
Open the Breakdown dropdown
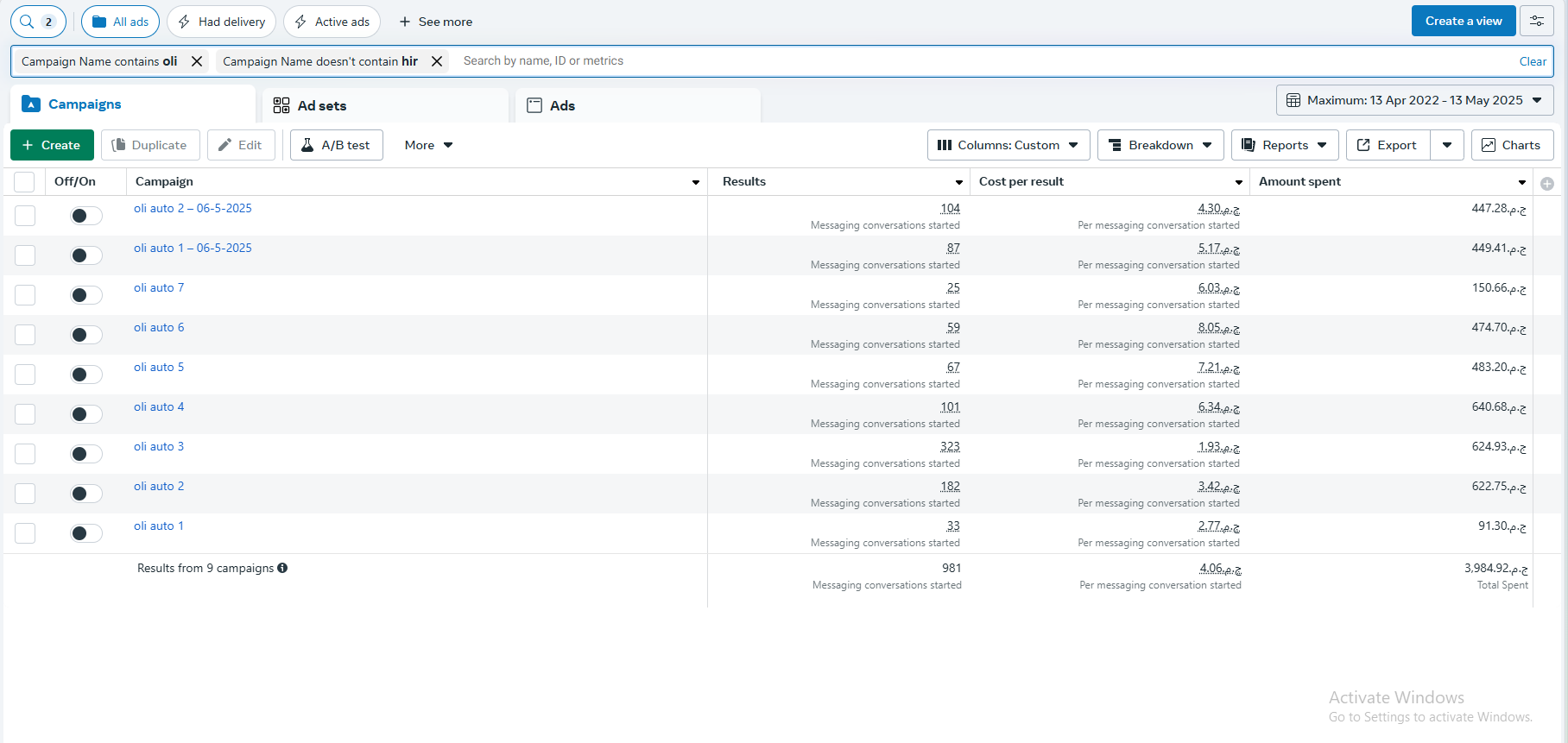[x=1160, y=145]
